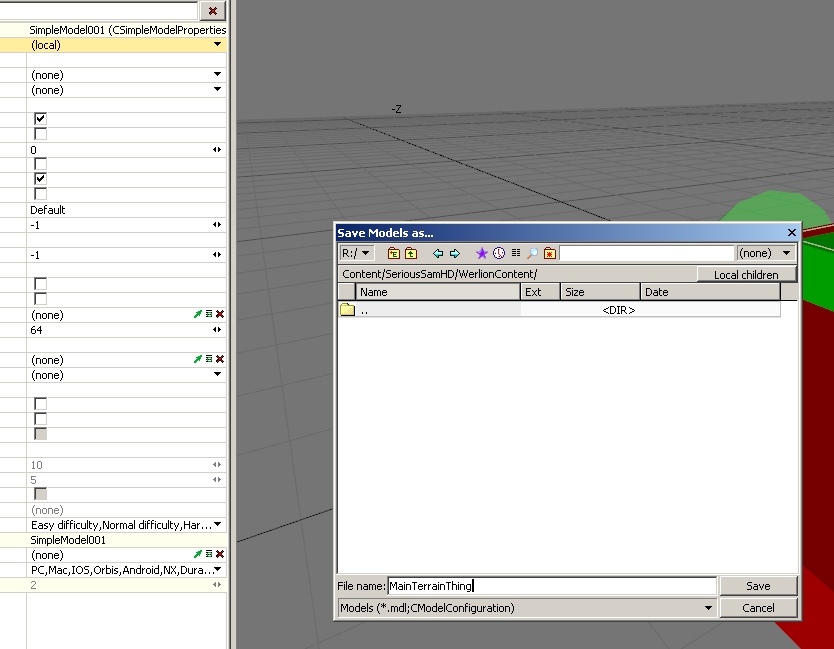Tick the unchecked box directly above the 0 field
834x649 pixels.
point(40,134)
